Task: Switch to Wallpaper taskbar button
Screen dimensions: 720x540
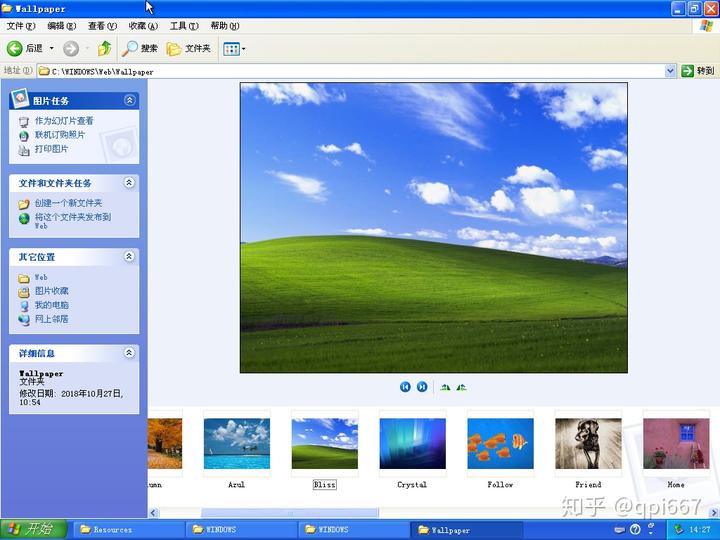Action: (x=466, y=529)
